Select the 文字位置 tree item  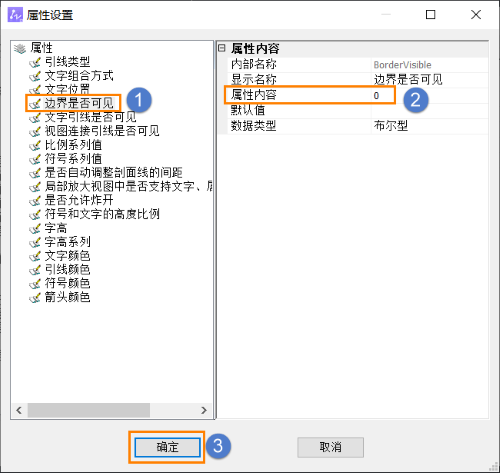(67, 89)
